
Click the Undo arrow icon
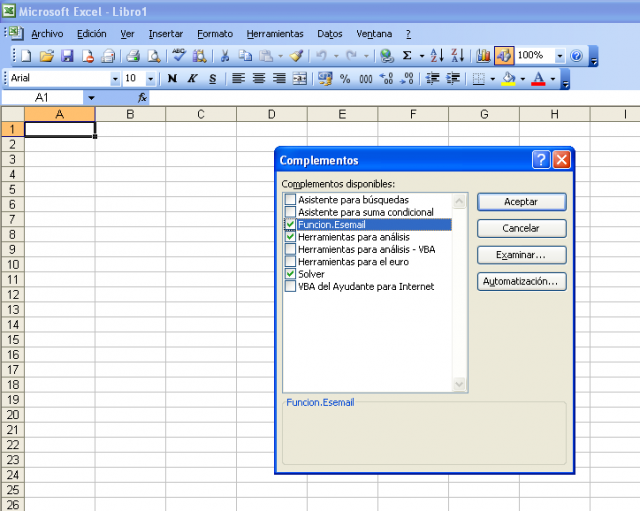point(321,56)
